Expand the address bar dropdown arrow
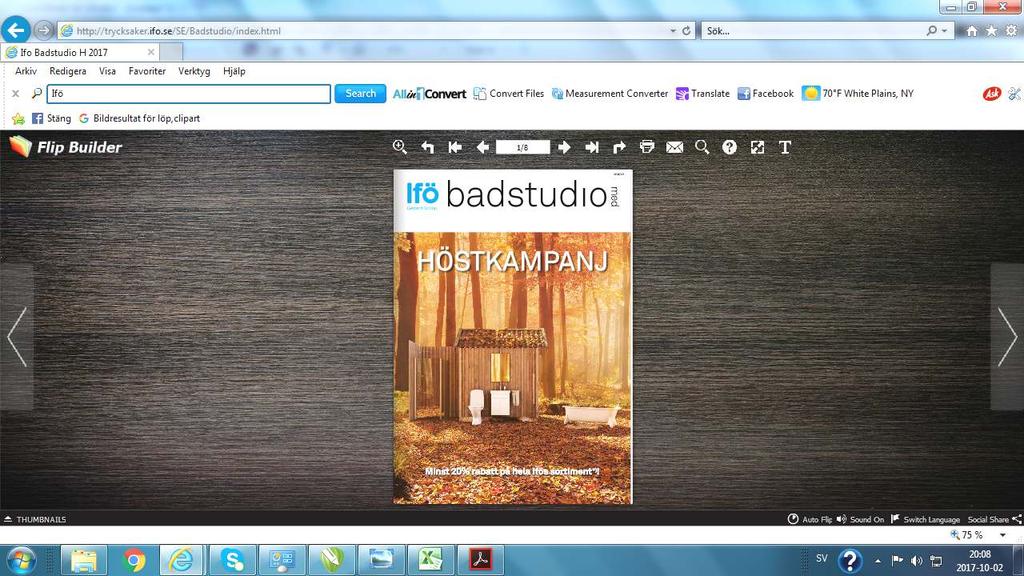Viewport: 1024px width, 576px height. (673, 31)
